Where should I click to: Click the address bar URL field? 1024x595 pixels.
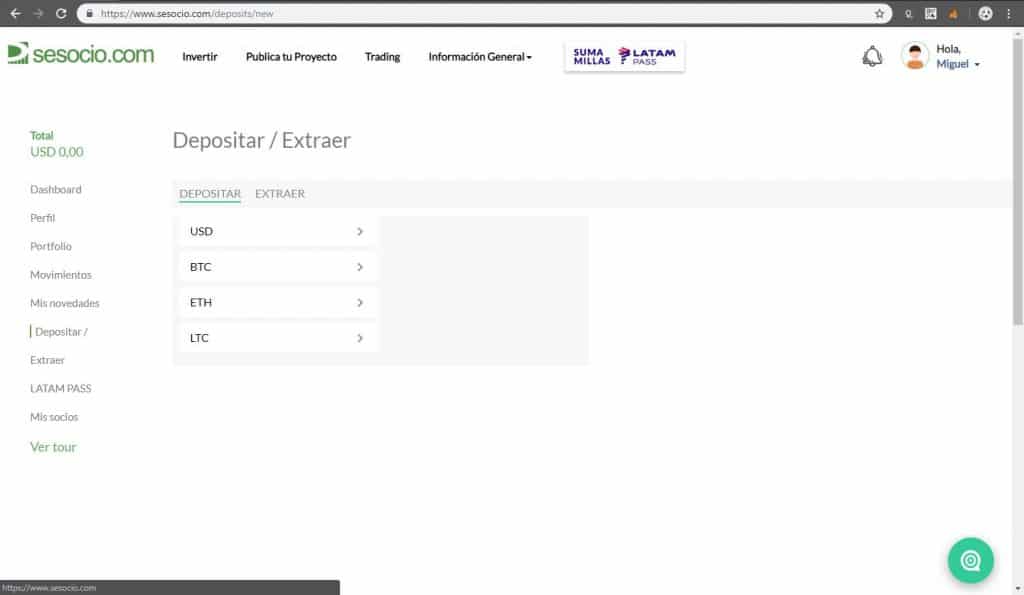483,14
